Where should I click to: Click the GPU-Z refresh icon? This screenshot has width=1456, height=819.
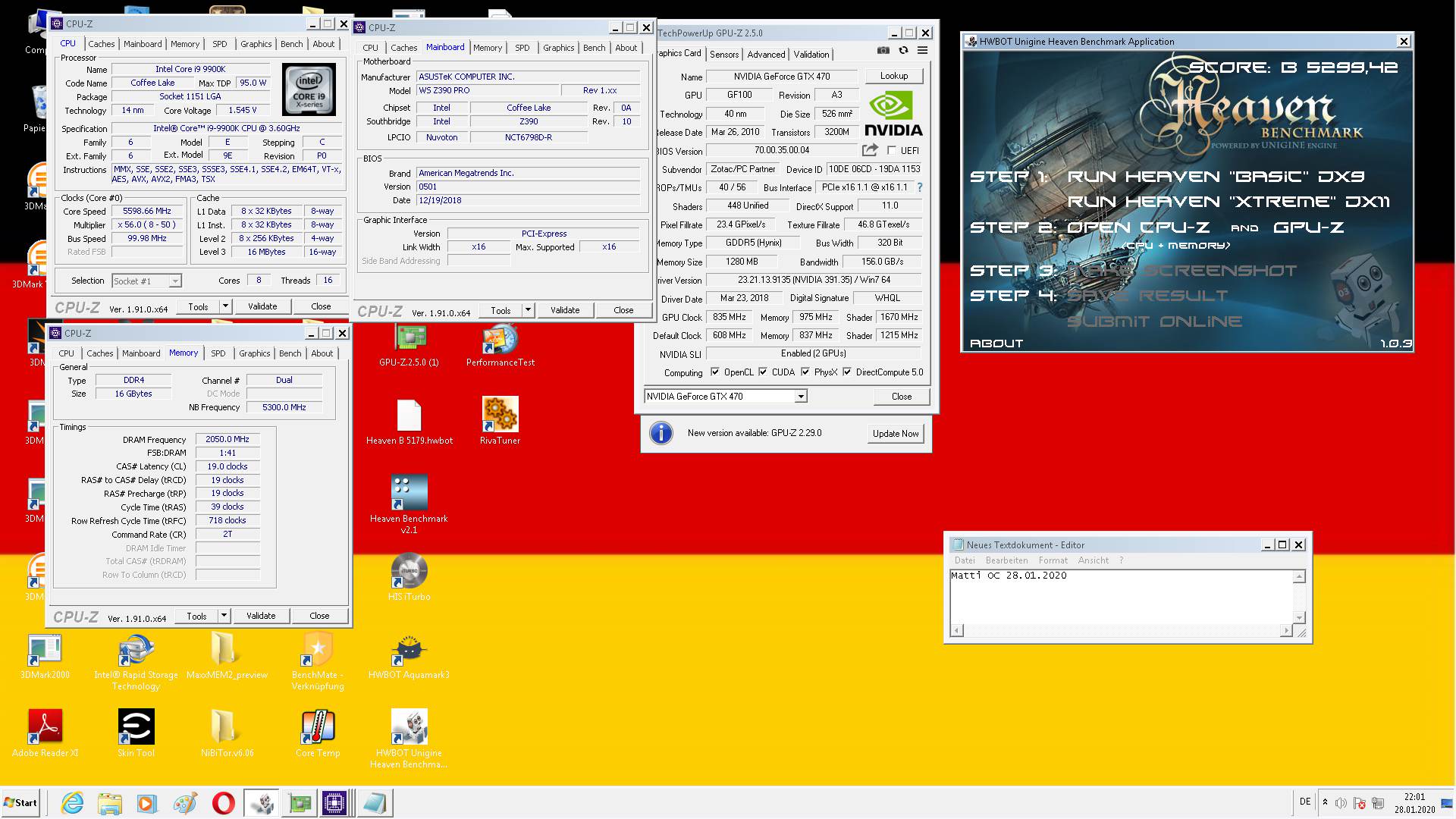903,50
